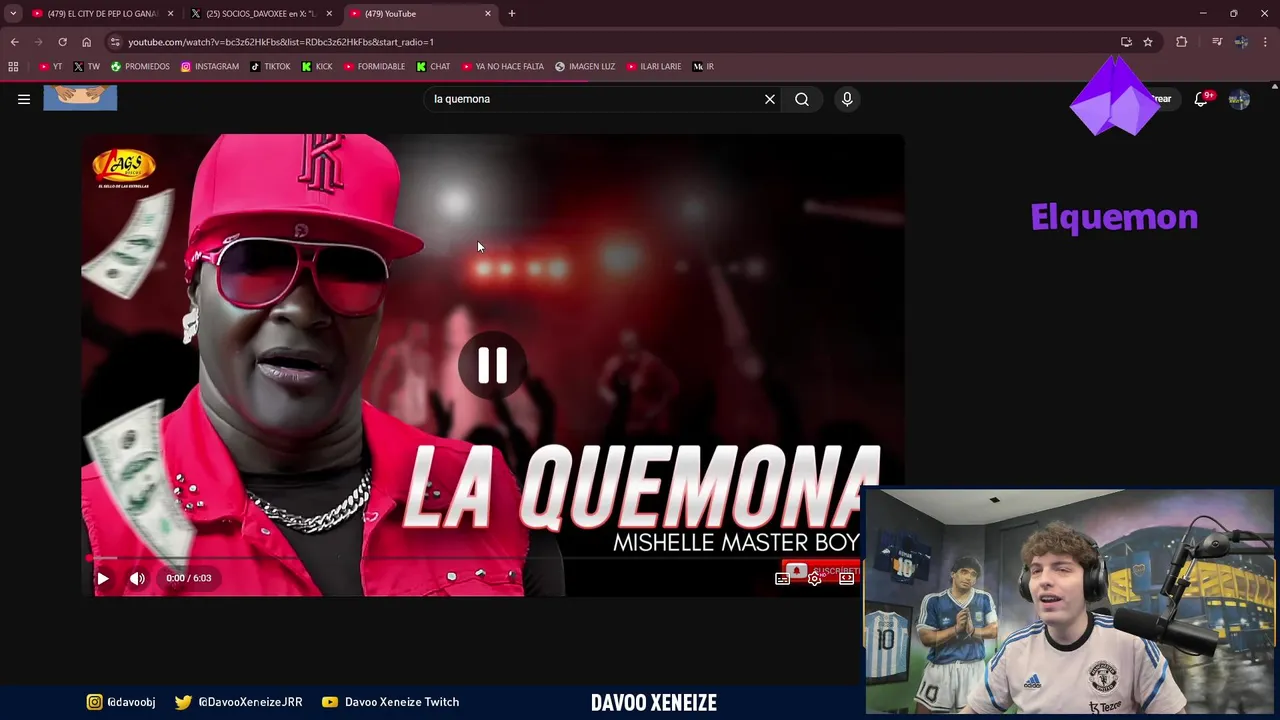This screenshot has width=1280, height=720.
Task: Open the video player settings gear
Action: 815,578
